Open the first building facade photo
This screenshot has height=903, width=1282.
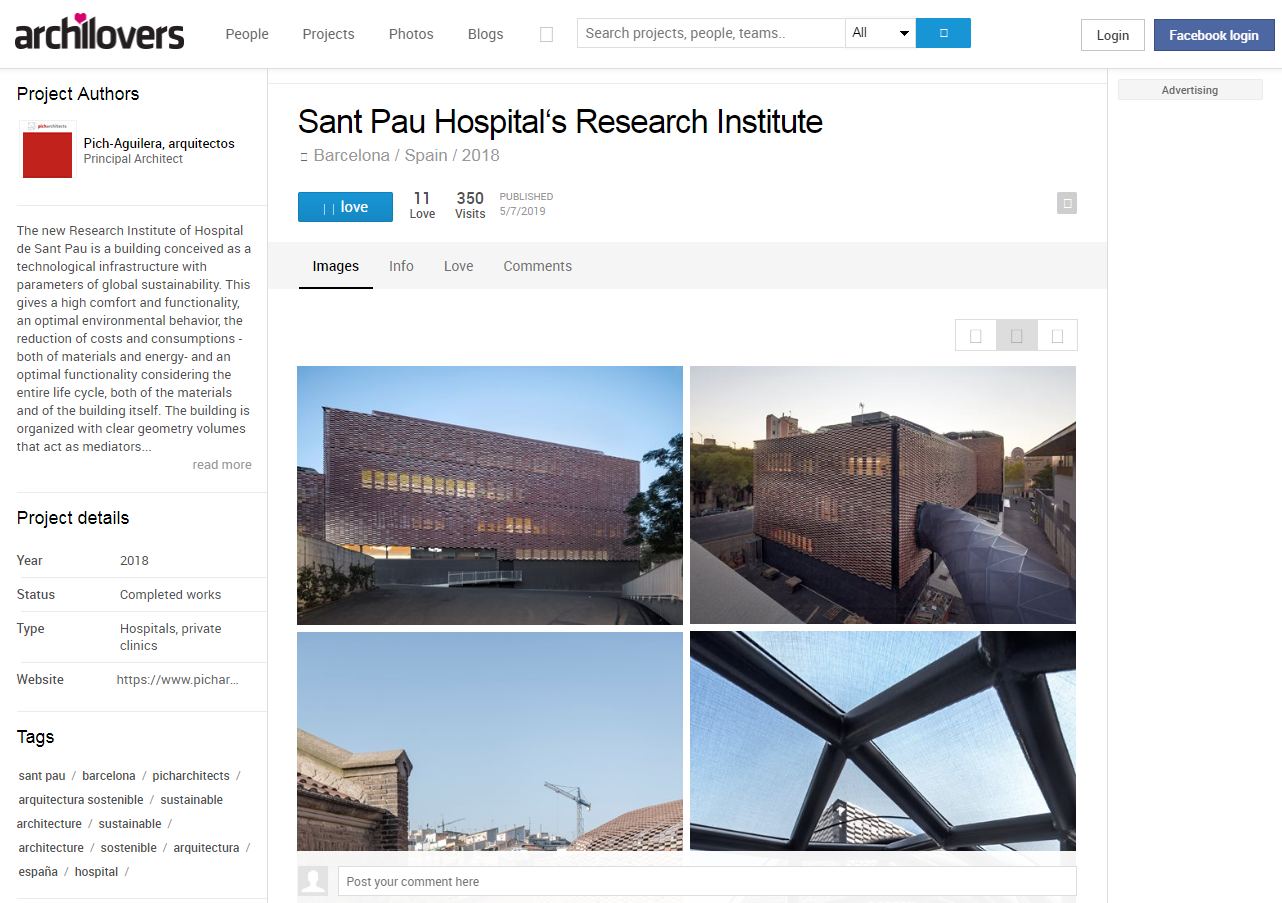490,495
